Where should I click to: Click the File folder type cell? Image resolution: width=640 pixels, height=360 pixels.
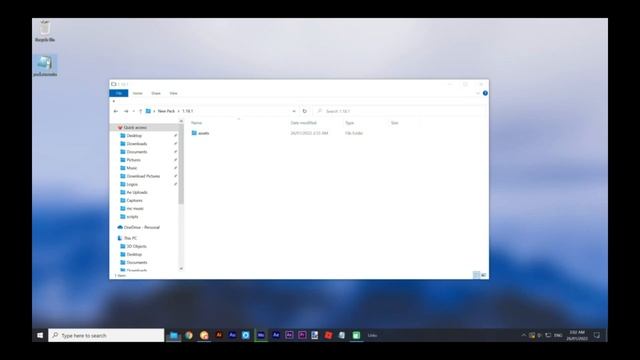click(x=354, y=133)
